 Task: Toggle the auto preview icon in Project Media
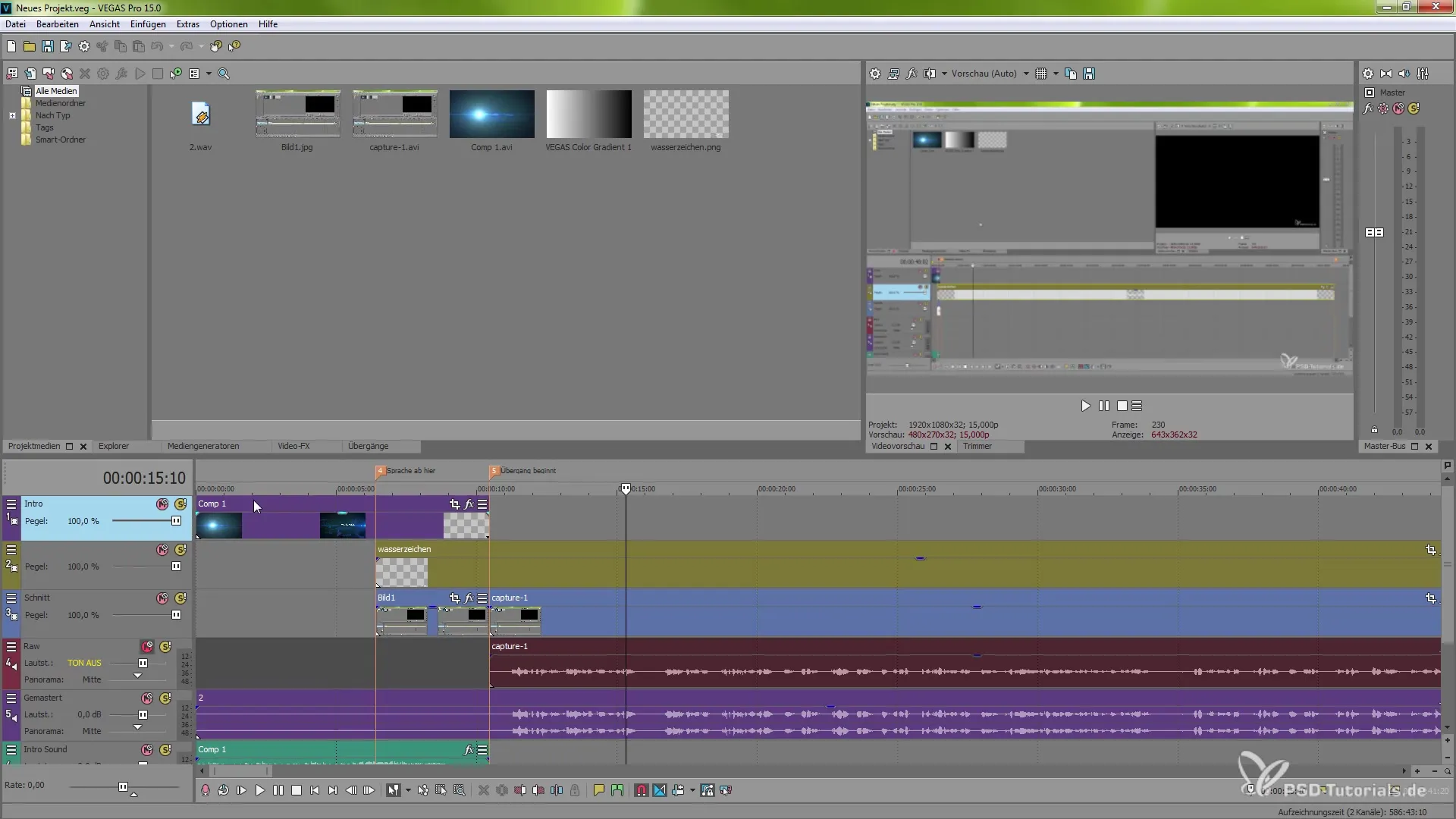tap(176, 74)
